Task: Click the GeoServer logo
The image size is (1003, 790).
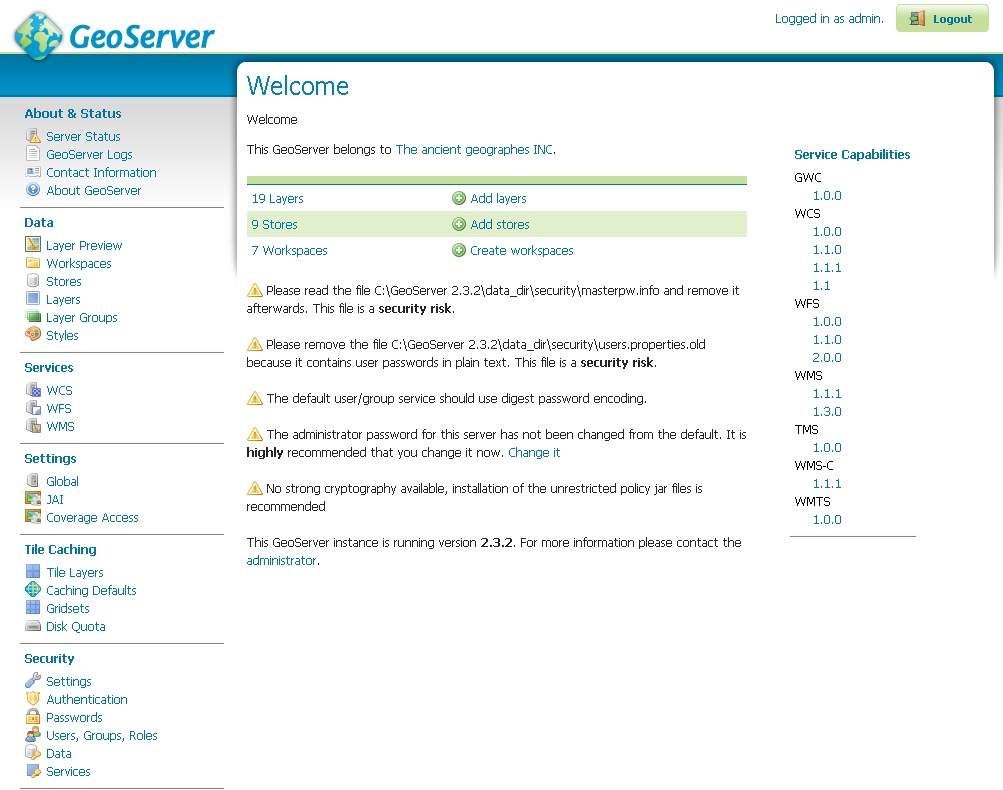Action: (x=114, y=36)
